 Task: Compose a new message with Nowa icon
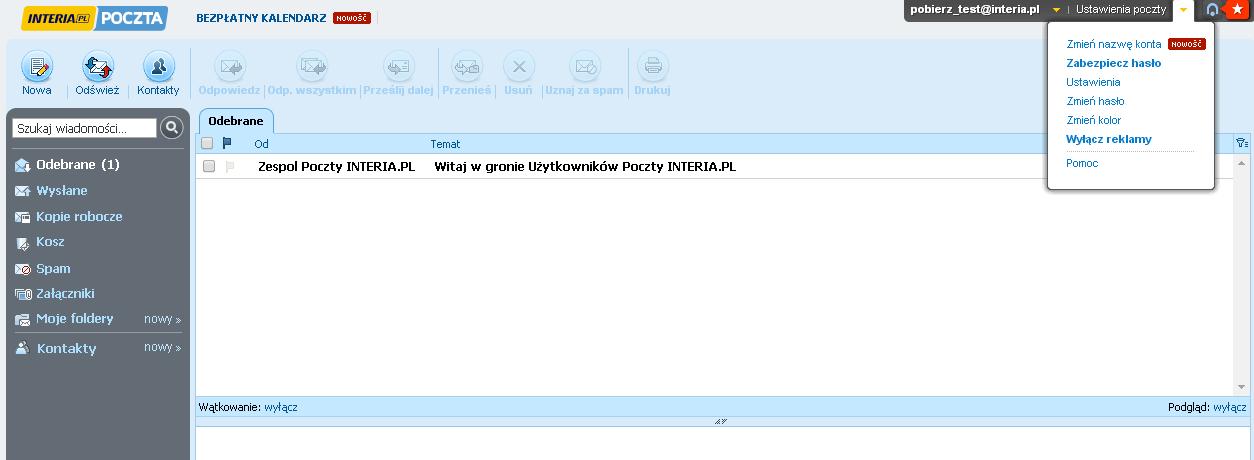(x=37, y=68)
